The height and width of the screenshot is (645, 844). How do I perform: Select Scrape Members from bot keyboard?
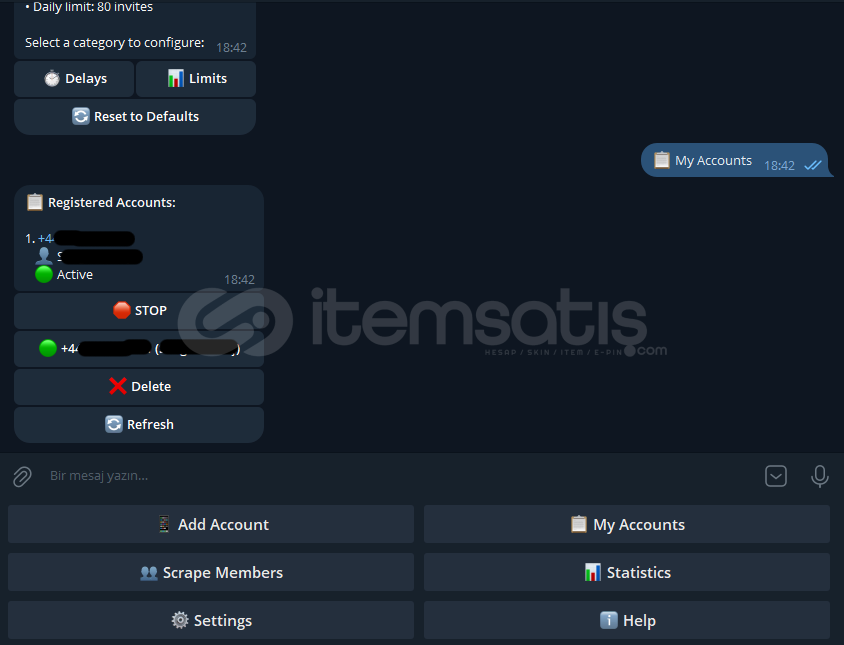(211, 572)
